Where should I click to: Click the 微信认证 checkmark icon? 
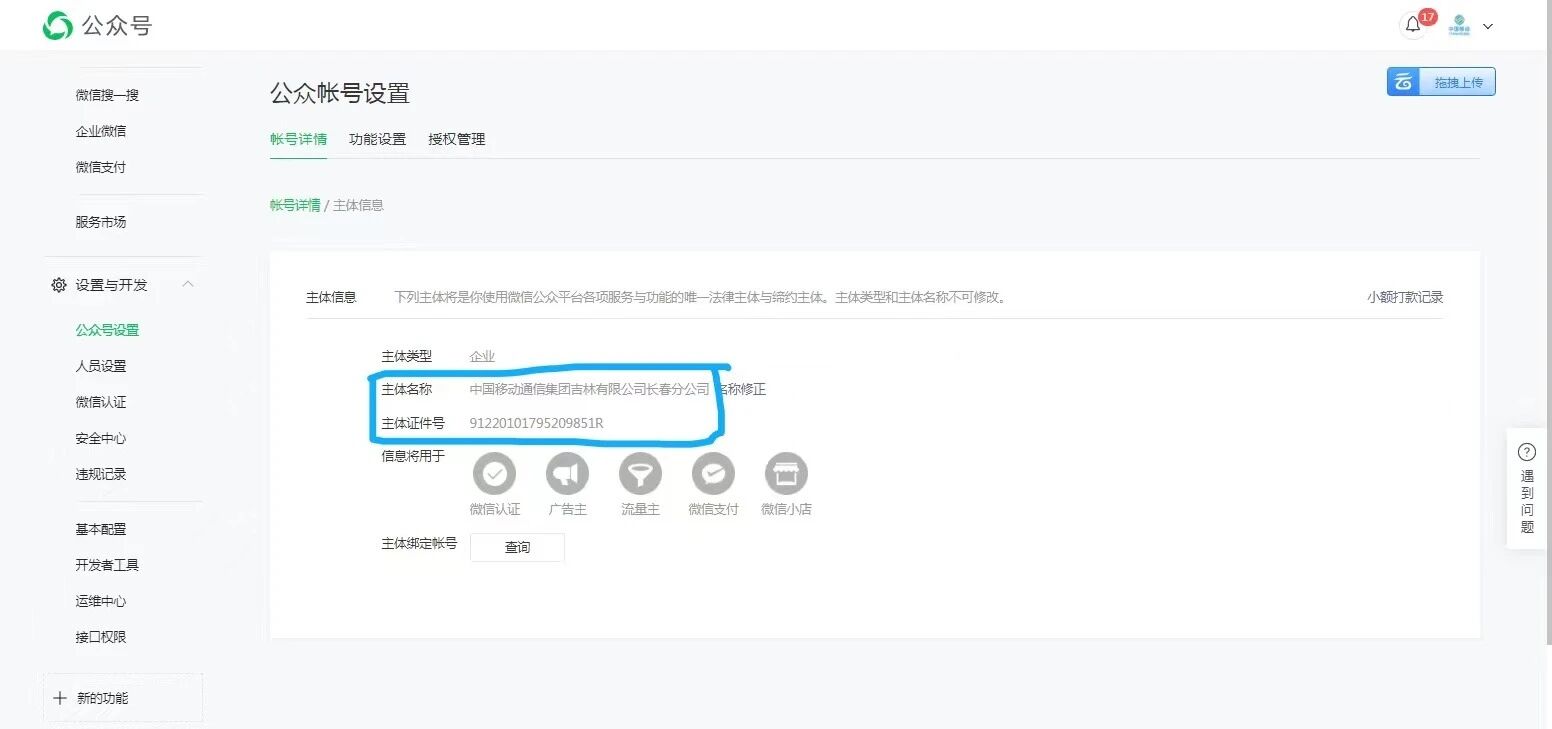click(x=495, y=474)
